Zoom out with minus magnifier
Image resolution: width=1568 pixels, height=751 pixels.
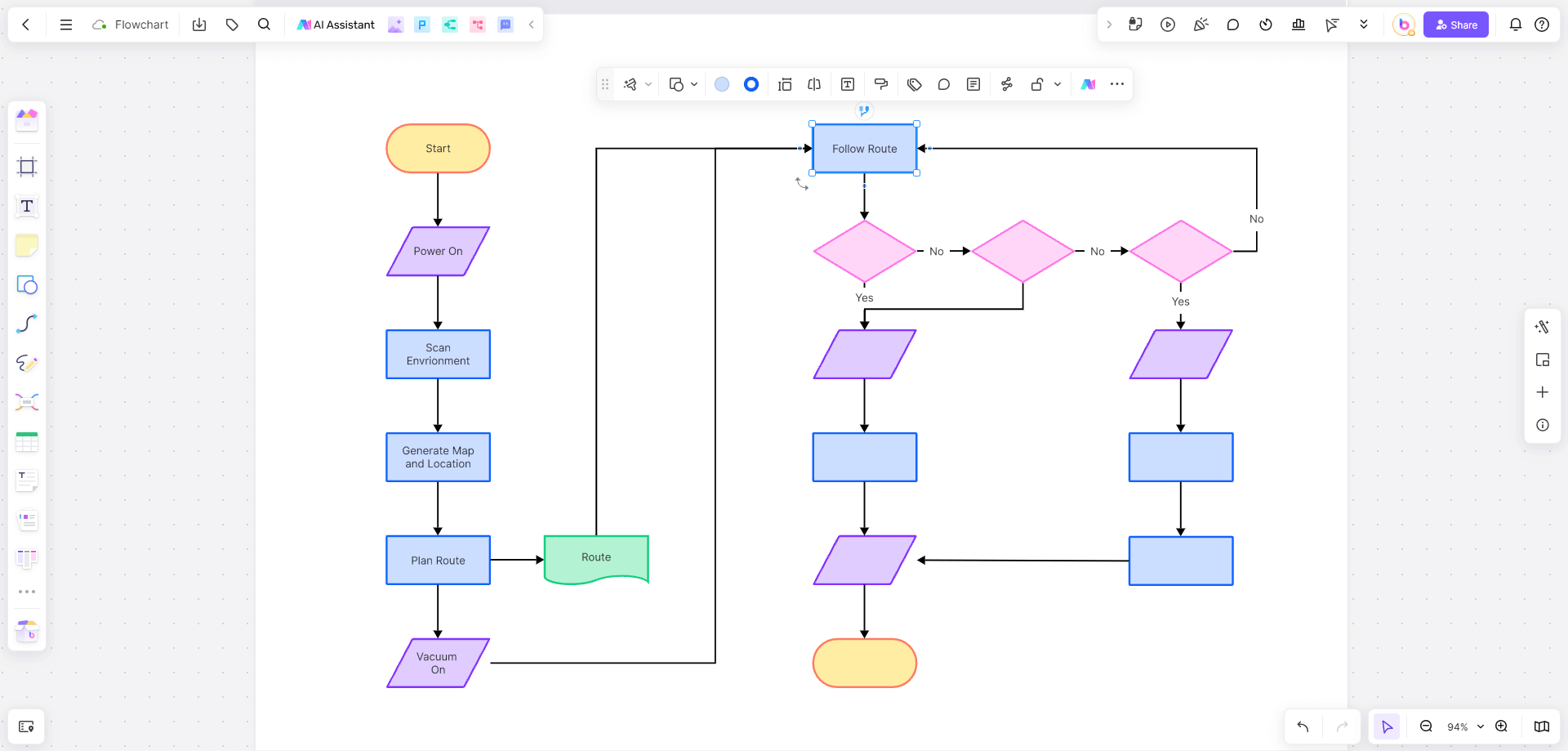coord(1426,726)
